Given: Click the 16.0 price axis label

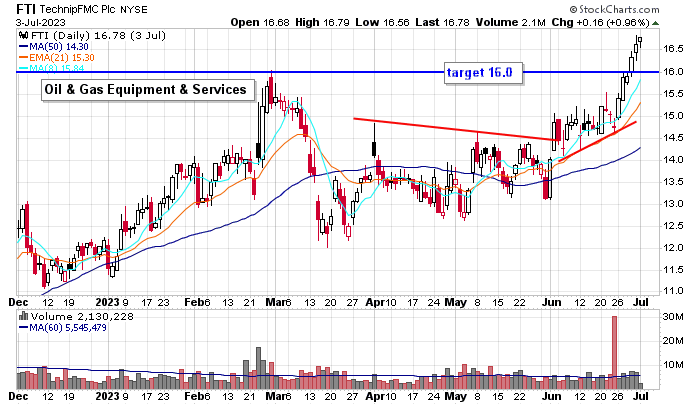Looking at the screenshot, I should point(673,71).
